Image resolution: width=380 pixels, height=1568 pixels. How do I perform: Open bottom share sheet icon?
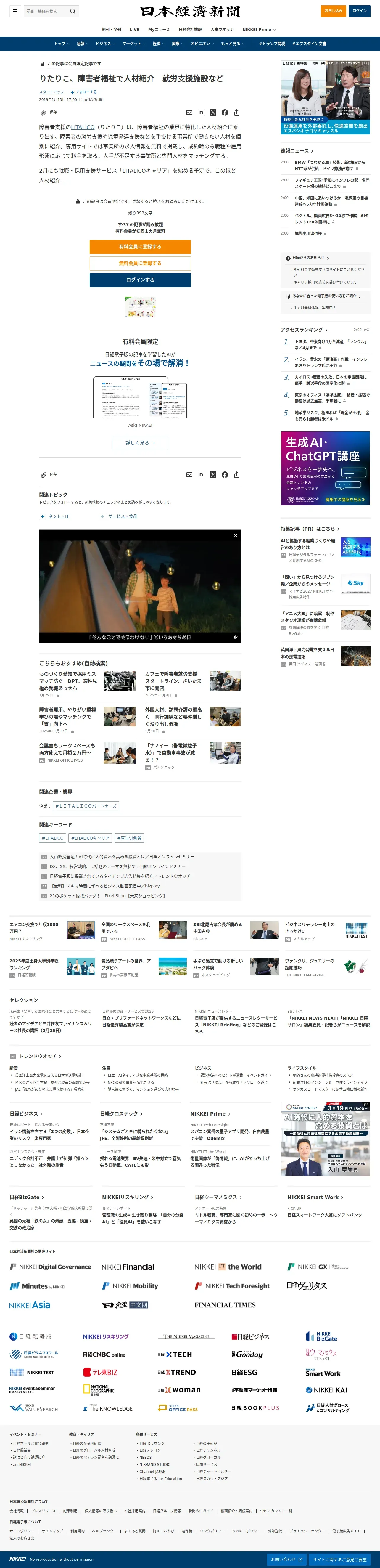236,475
